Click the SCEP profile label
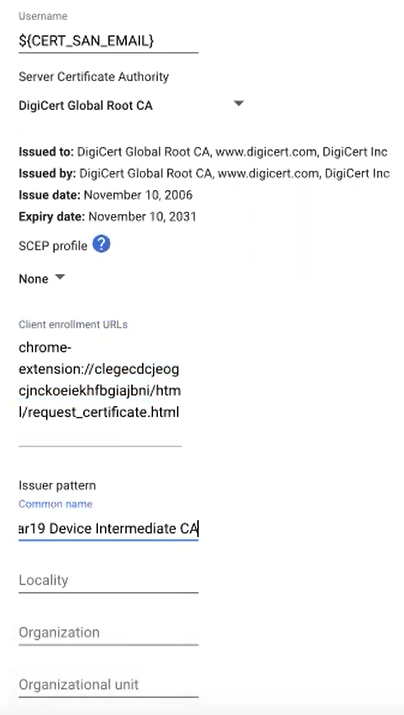The height and width of the screenshot is (715, 404). 53,246
